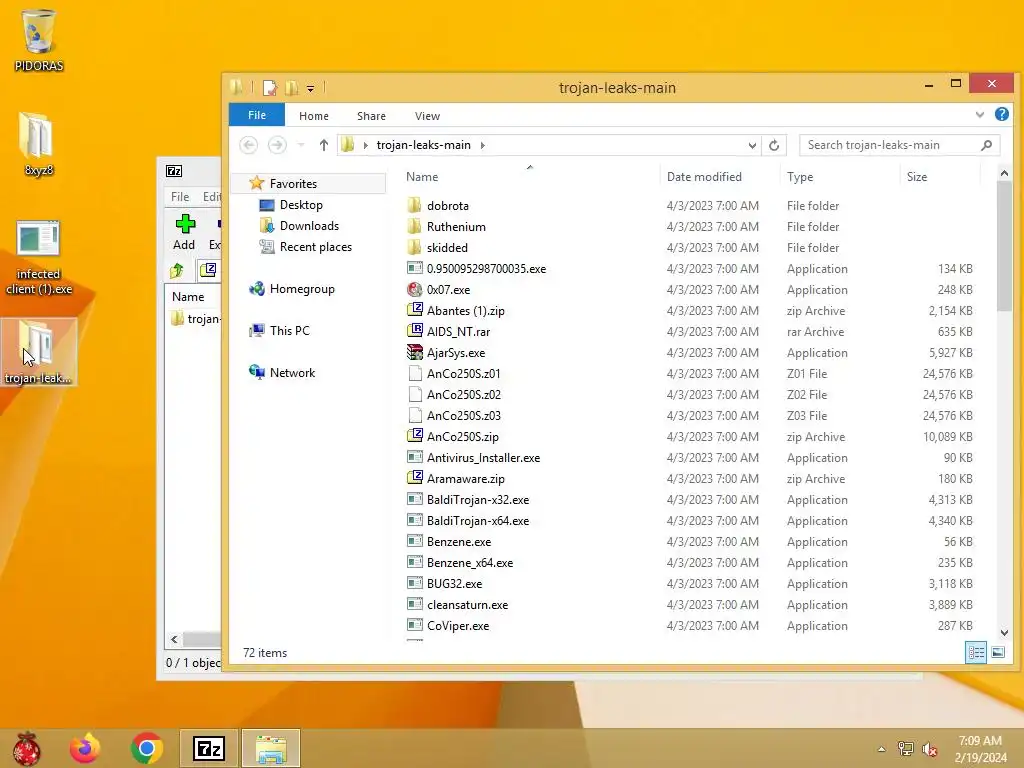Switch to large icons view layout icon
This screenshot has height=768, width=1024.
point(998,652)
